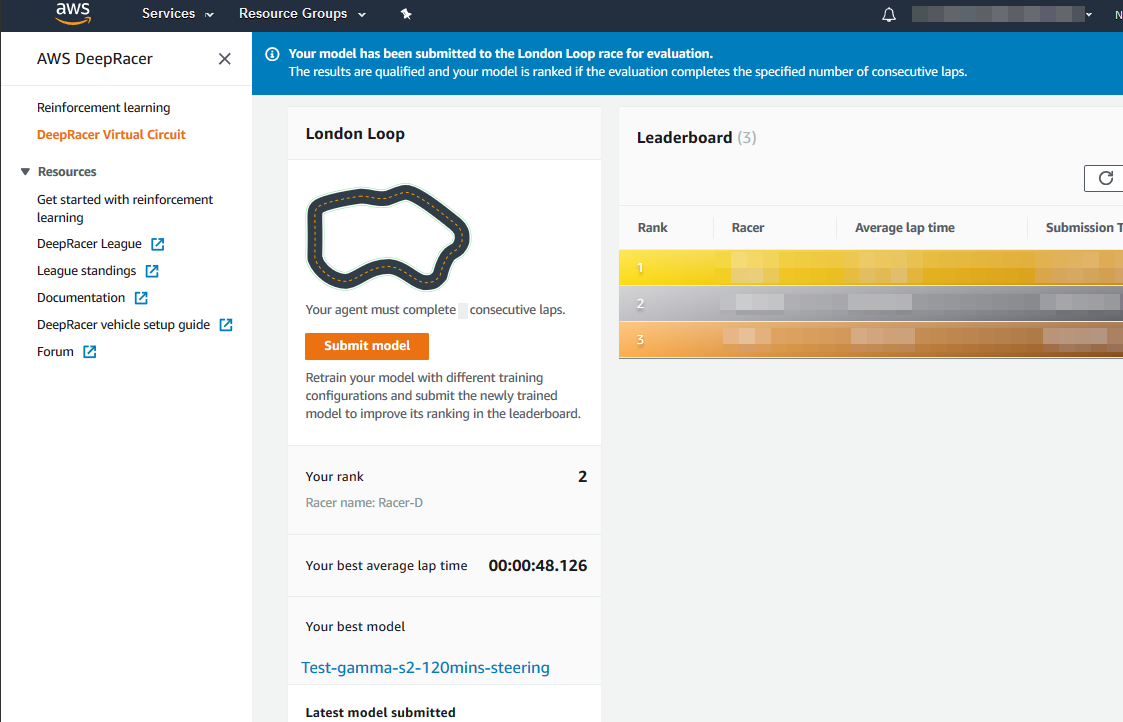Click the pin shortcut icon in navbar

click(405, 15)
